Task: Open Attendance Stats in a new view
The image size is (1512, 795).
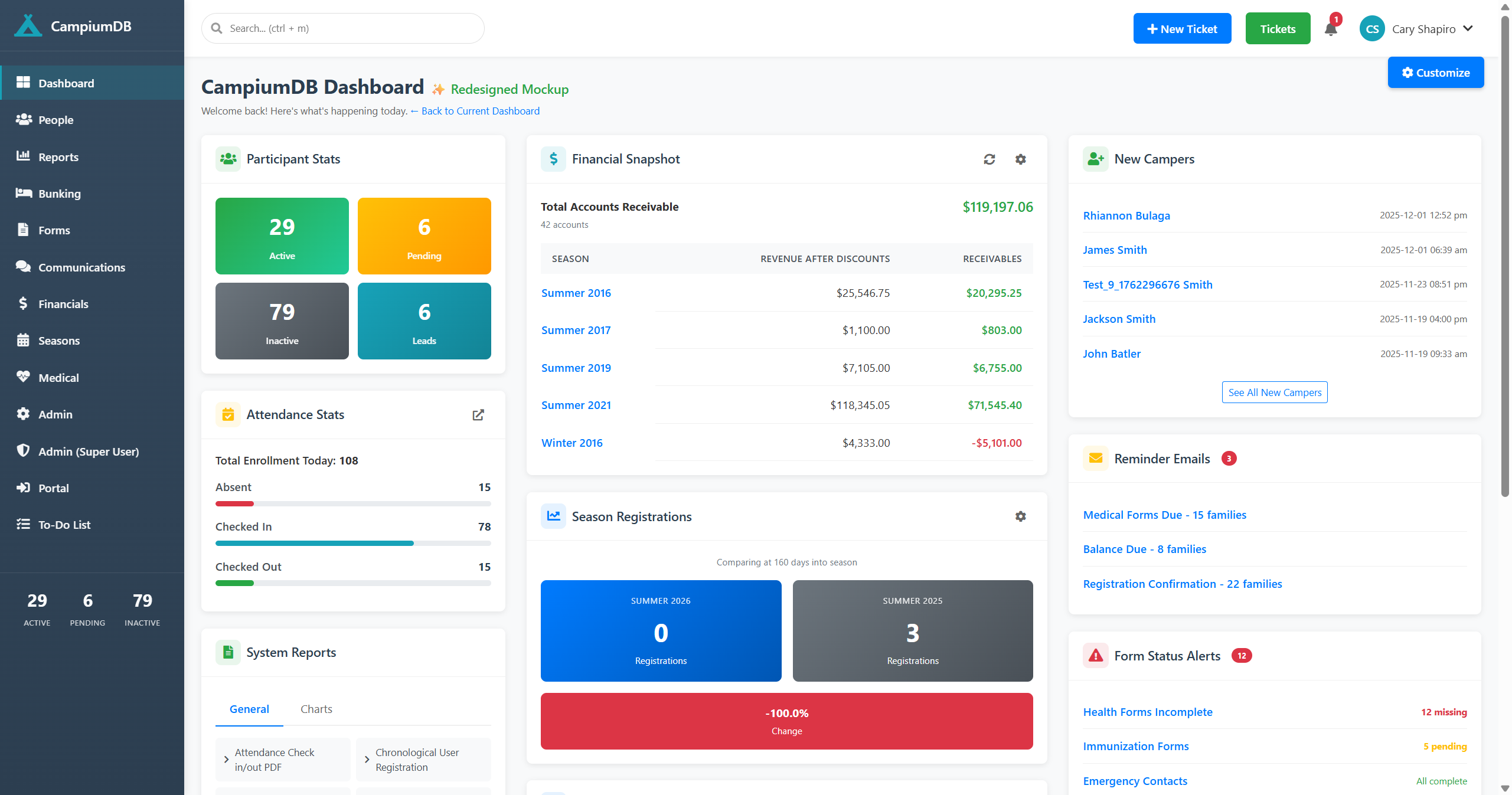Action: [478, 415]
